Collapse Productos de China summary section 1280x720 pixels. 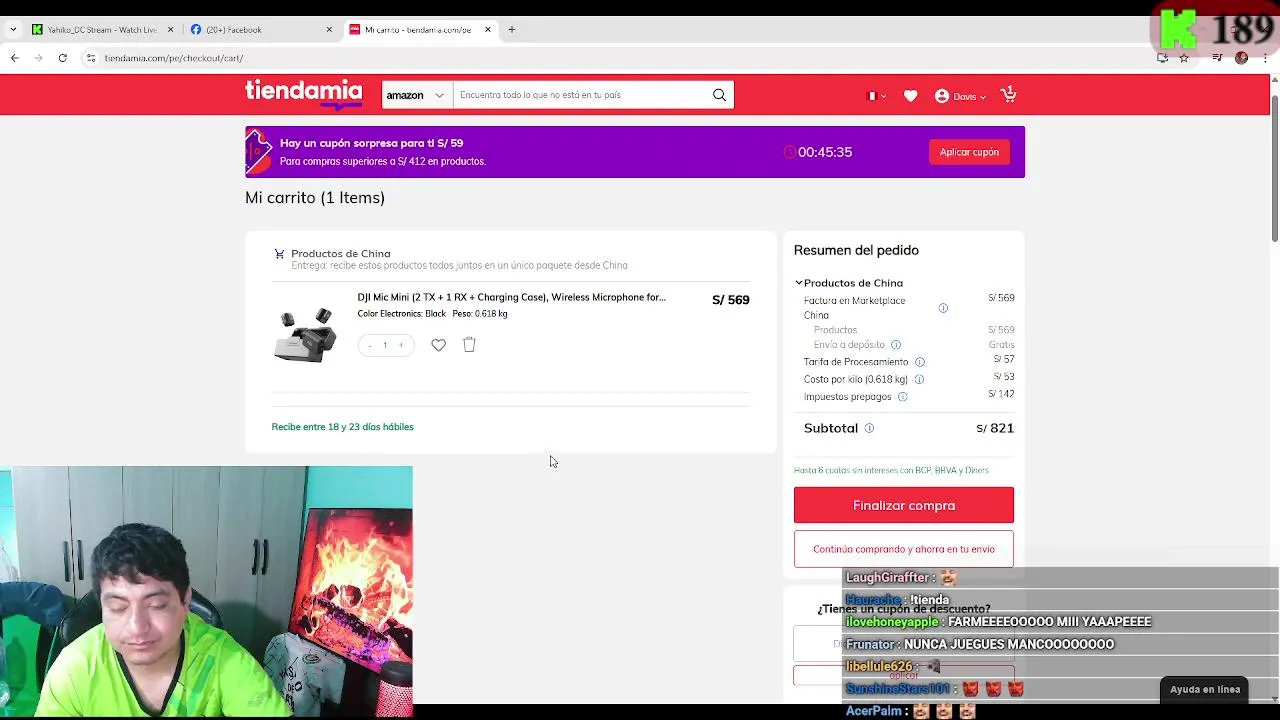tap(799, 283)
